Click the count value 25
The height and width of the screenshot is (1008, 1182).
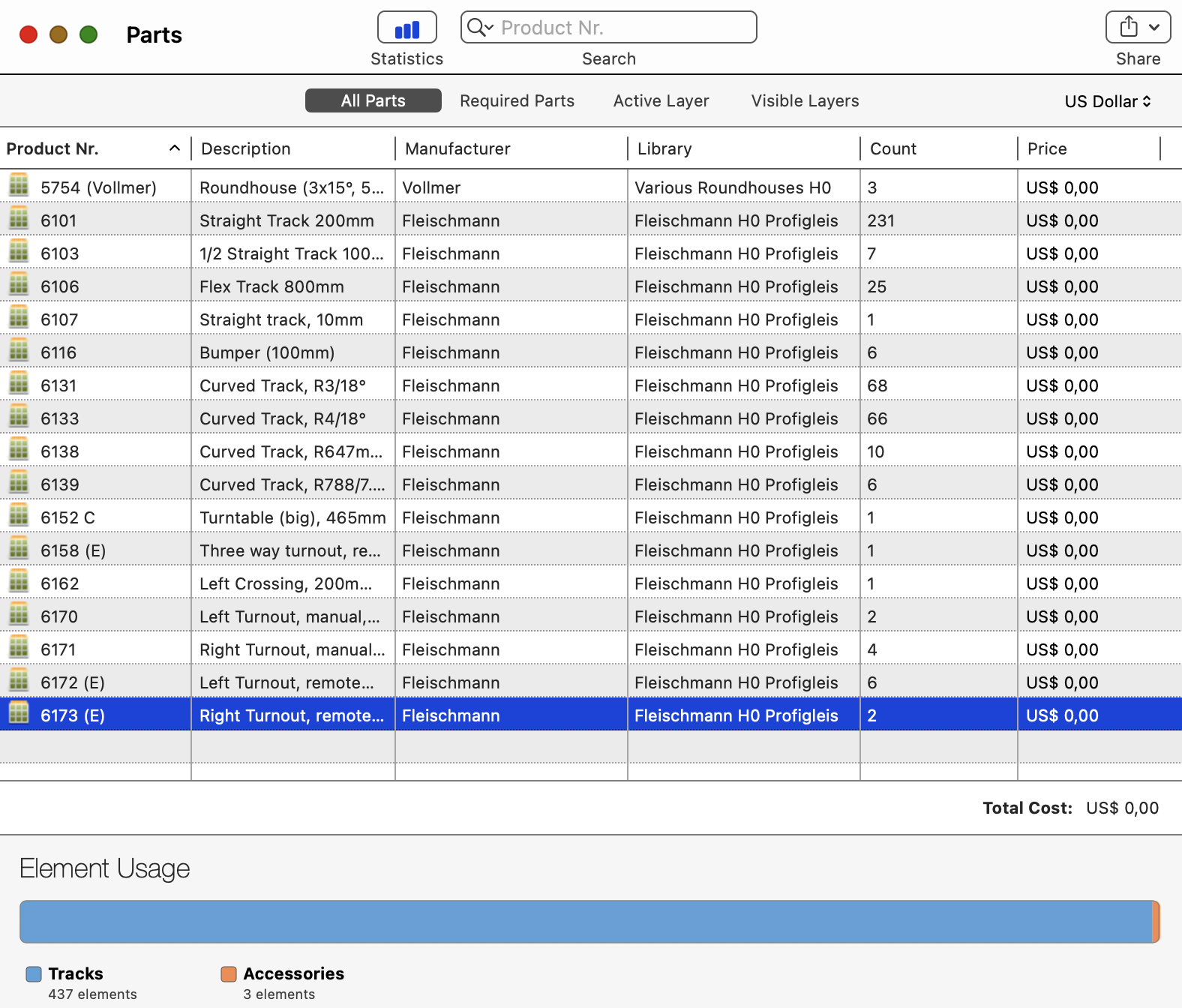pyautogui.click(x=877, y=286)
